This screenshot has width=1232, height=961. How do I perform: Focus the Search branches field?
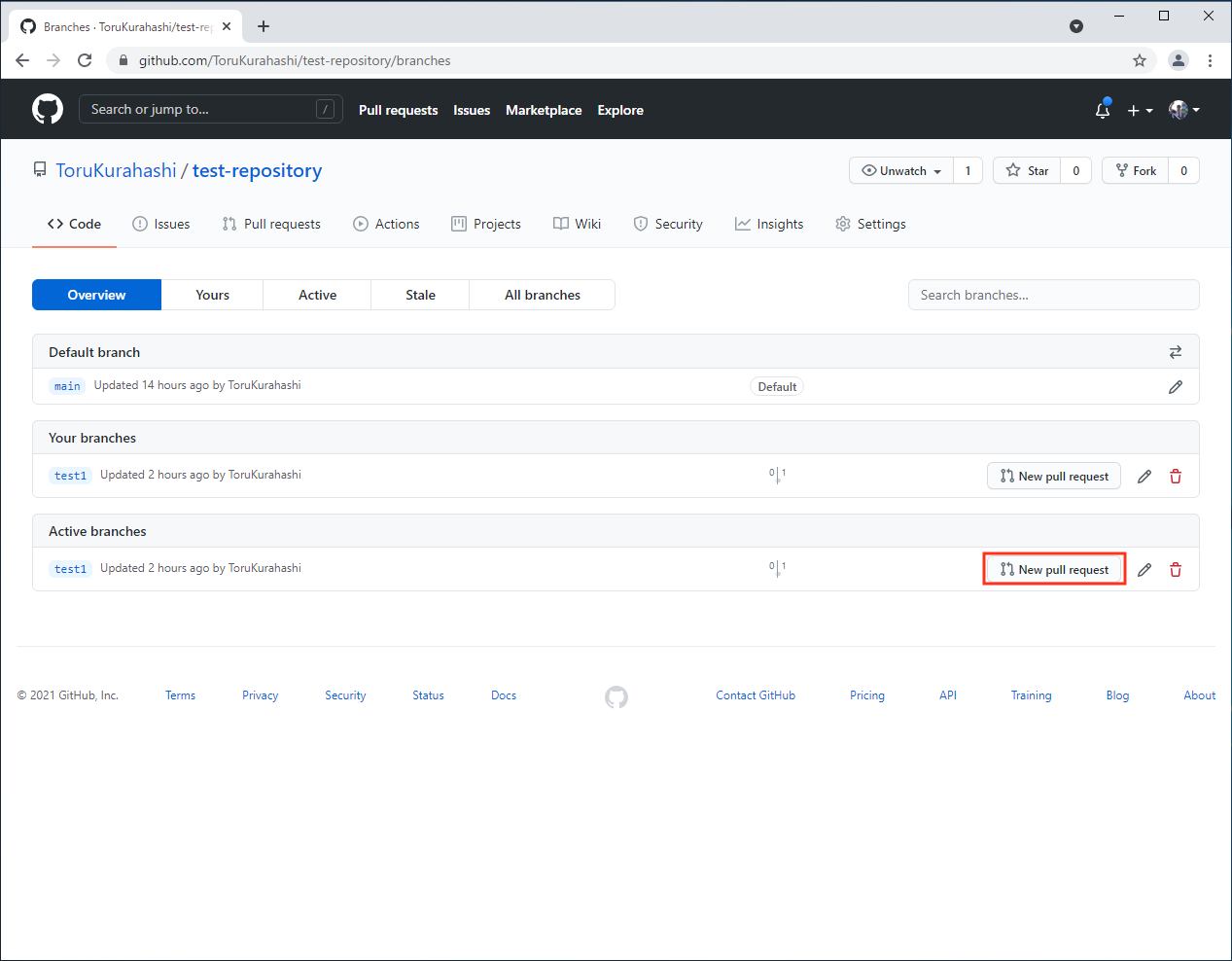1053,295
